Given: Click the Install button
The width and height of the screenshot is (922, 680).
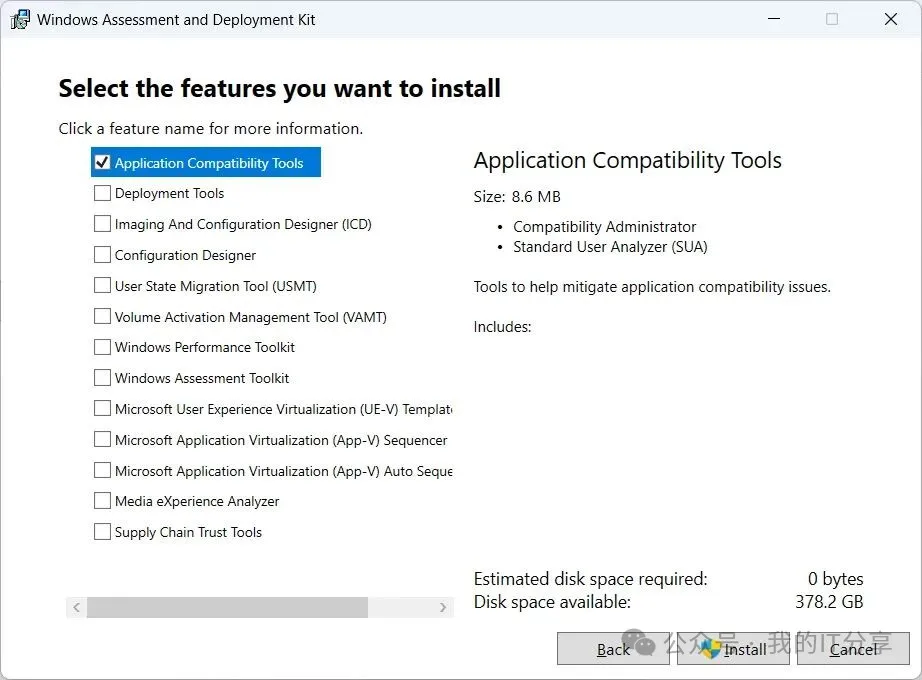Looking at the screenshot, I should [x=733, y=649].
